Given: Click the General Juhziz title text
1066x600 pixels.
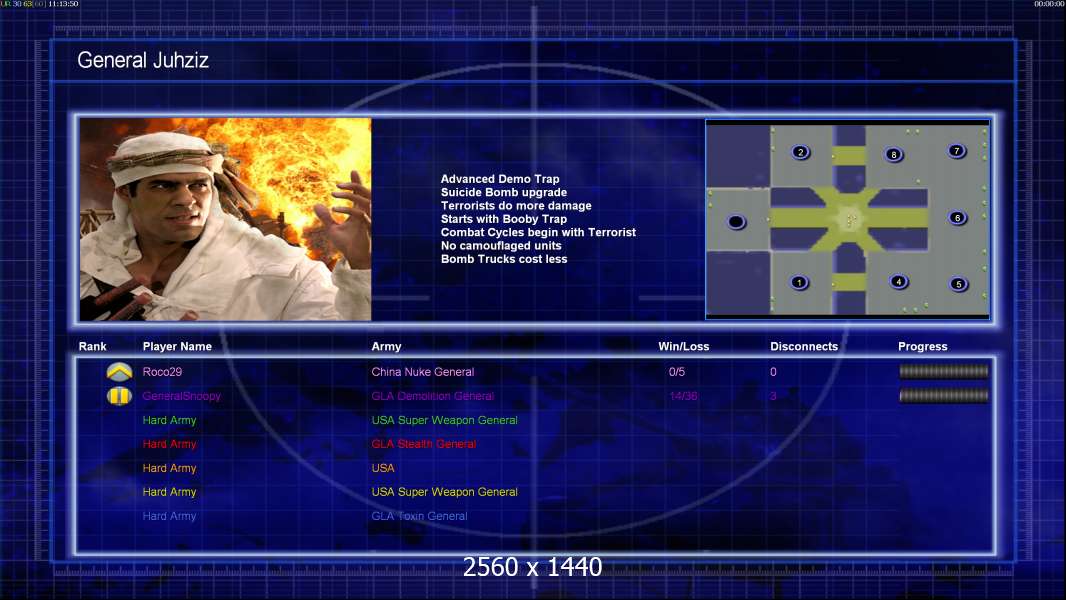Looking at the screenshot, I should [143, 60].
